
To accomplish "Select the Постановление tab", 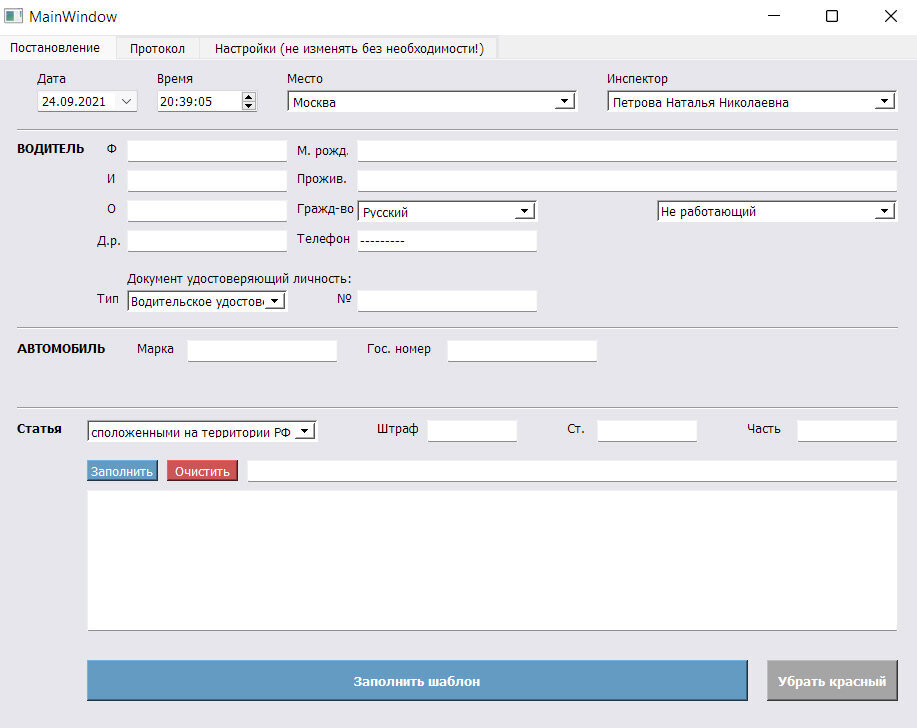I will pos(56,47).
